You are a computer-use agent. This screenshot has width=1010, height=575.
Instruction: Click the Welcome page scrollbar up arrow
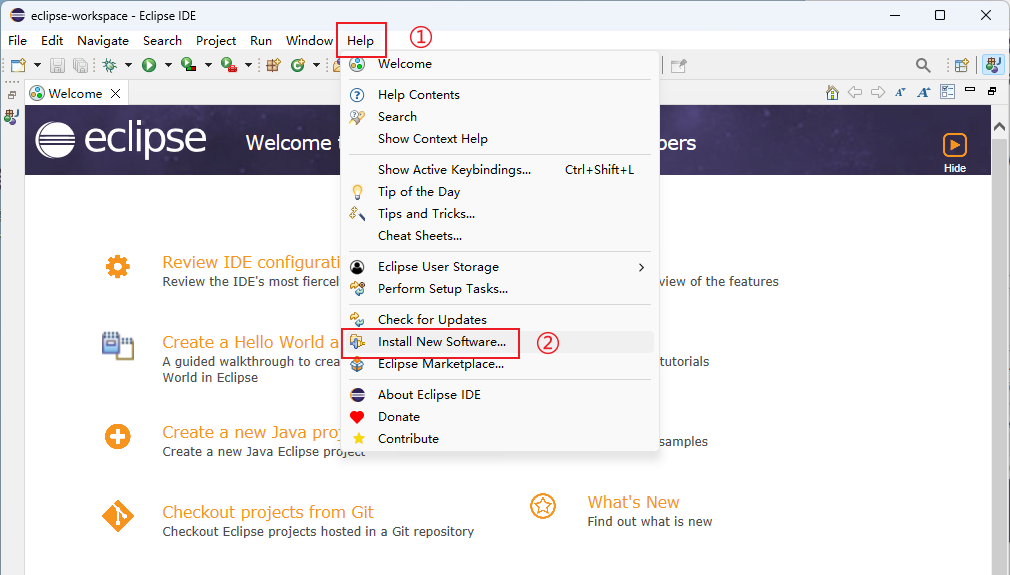click(x=1000, y=127)
